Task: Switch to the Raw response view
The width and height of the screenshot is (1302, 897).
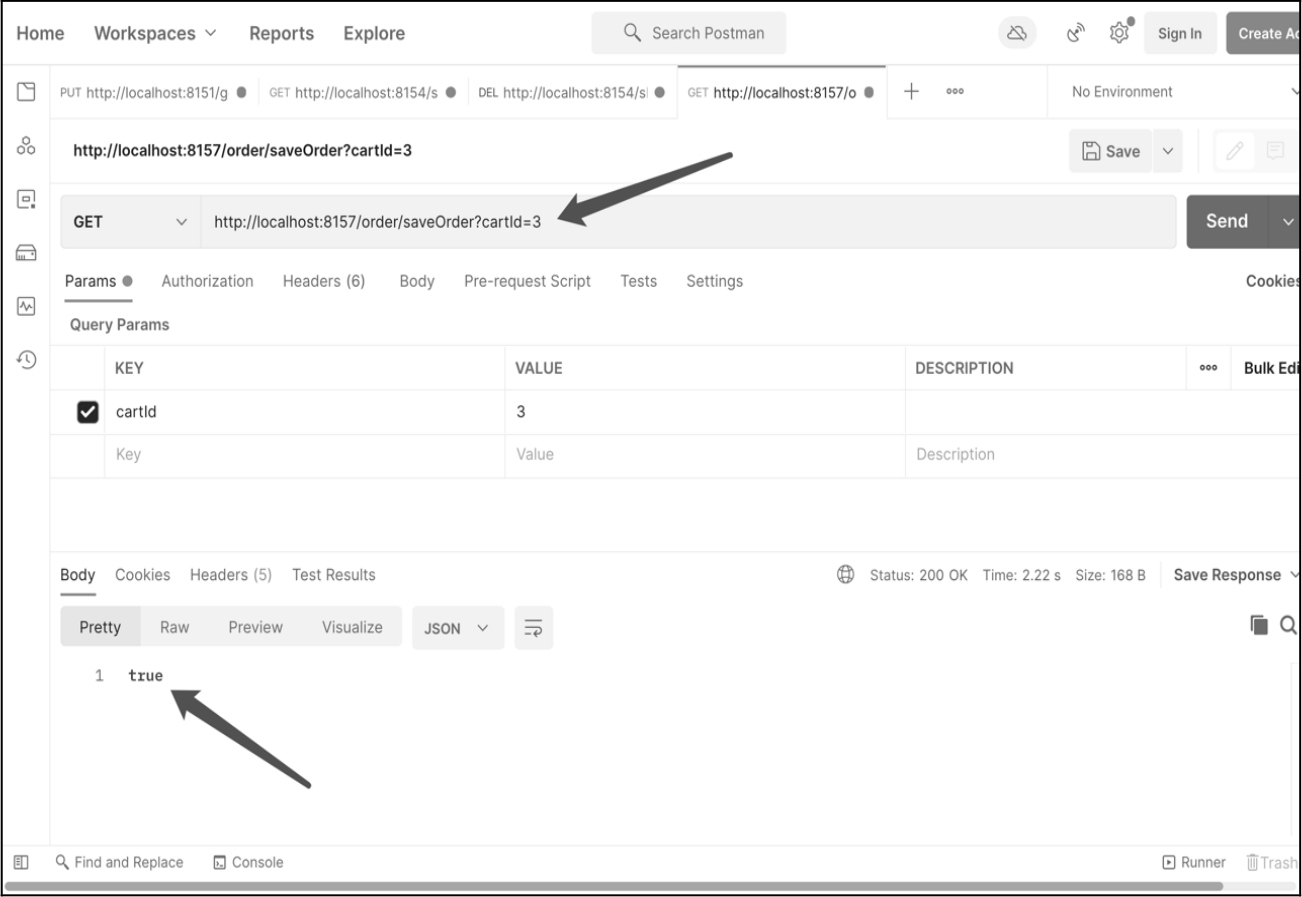Action: 175,627
